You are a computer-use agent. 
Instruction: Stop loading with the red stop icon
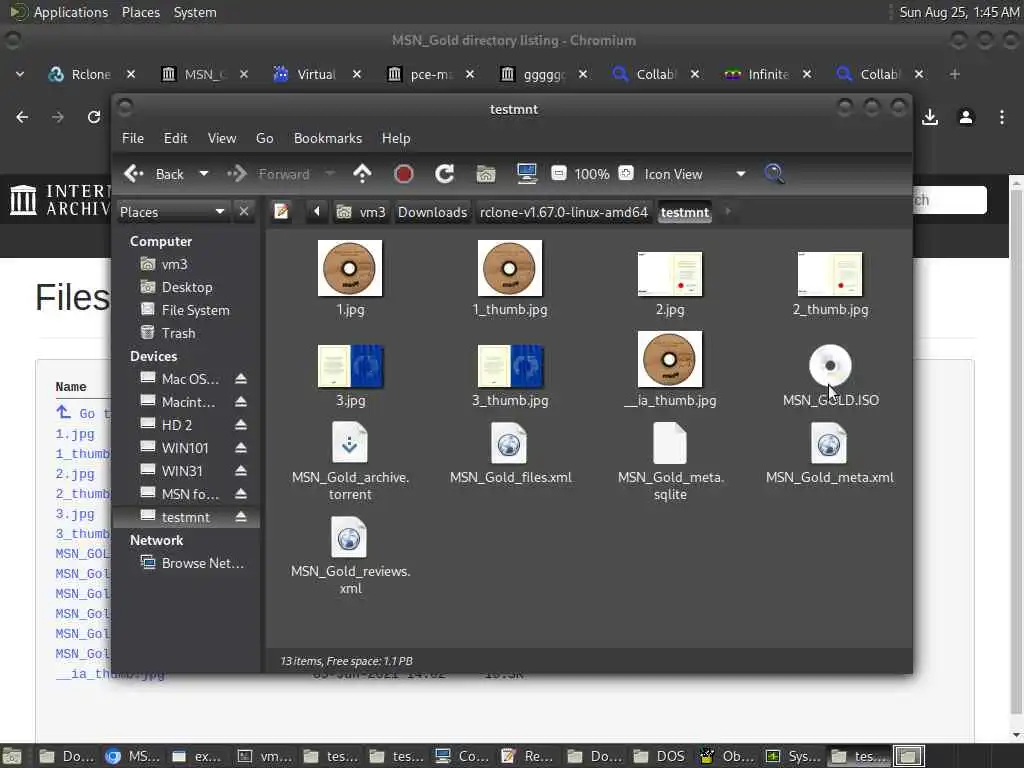point(404,174)
